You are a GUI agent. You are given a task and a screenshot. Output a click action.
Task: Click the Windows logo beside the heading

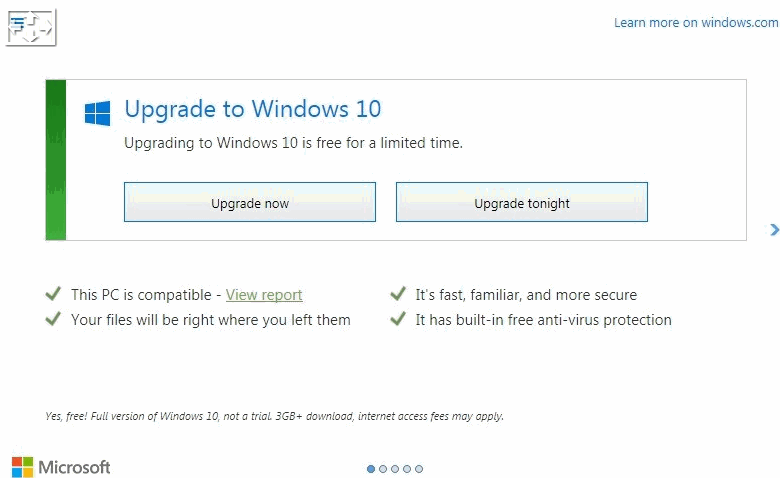98,113
